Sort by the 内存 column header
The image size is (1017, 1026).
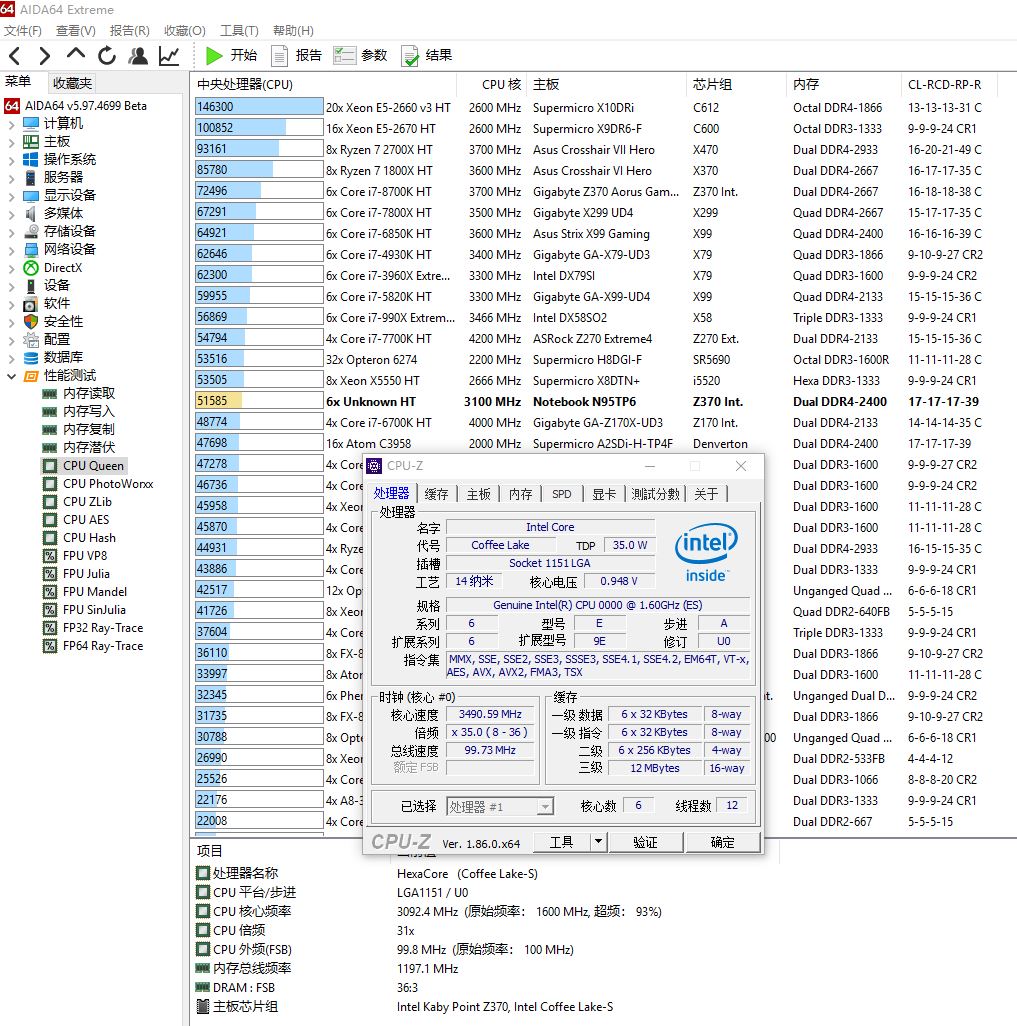pyautogui.click(x=844, y=84)
